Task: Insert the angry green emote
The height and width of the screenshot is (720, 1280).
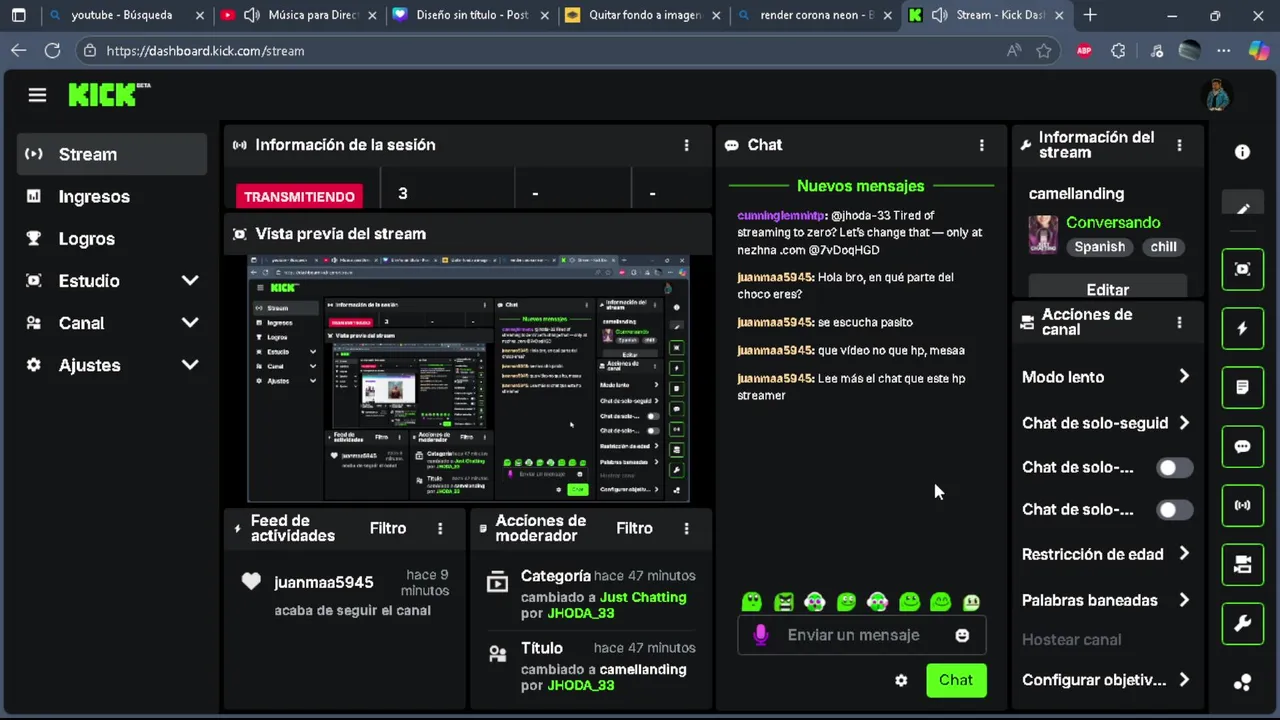Action: 784,602
